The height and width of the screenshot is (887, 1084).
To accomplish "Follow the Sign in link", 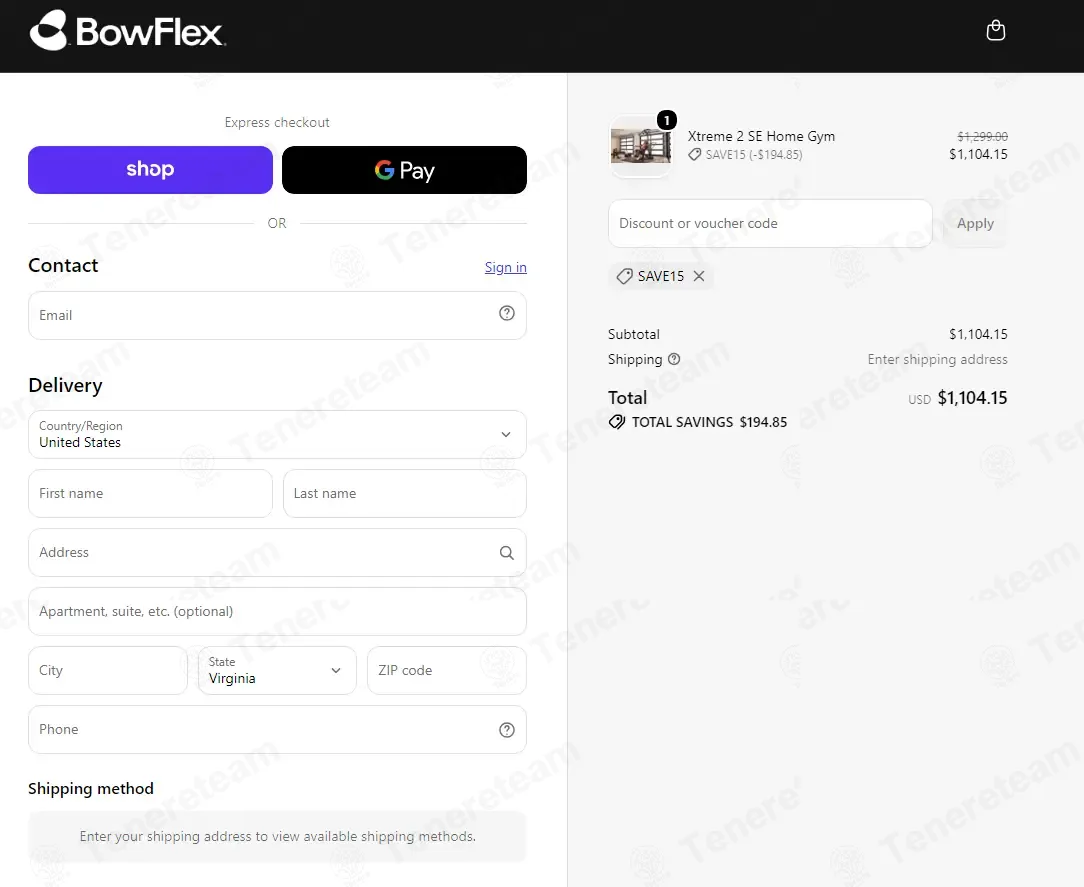I will [x=505, y=267].
